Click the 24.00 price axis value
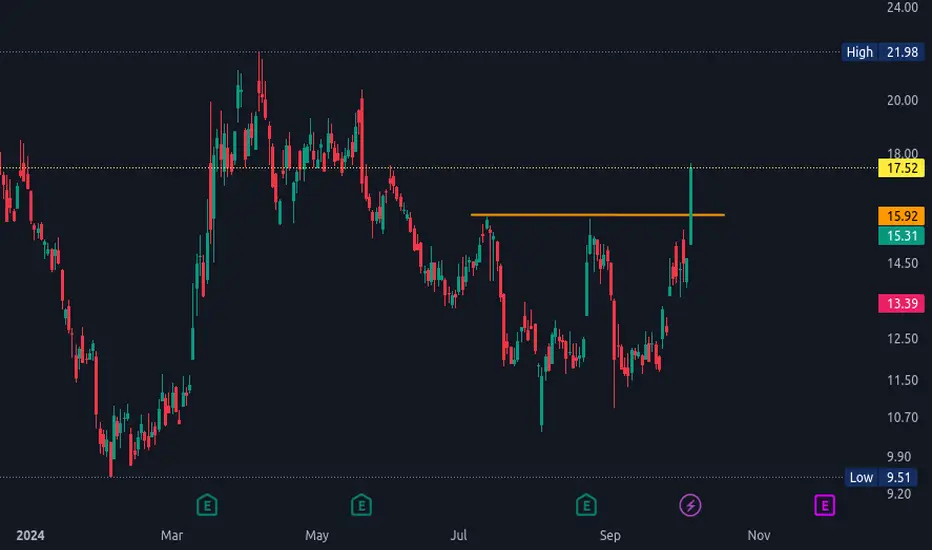This screenshot has width=932, height=550. point(902,8)
